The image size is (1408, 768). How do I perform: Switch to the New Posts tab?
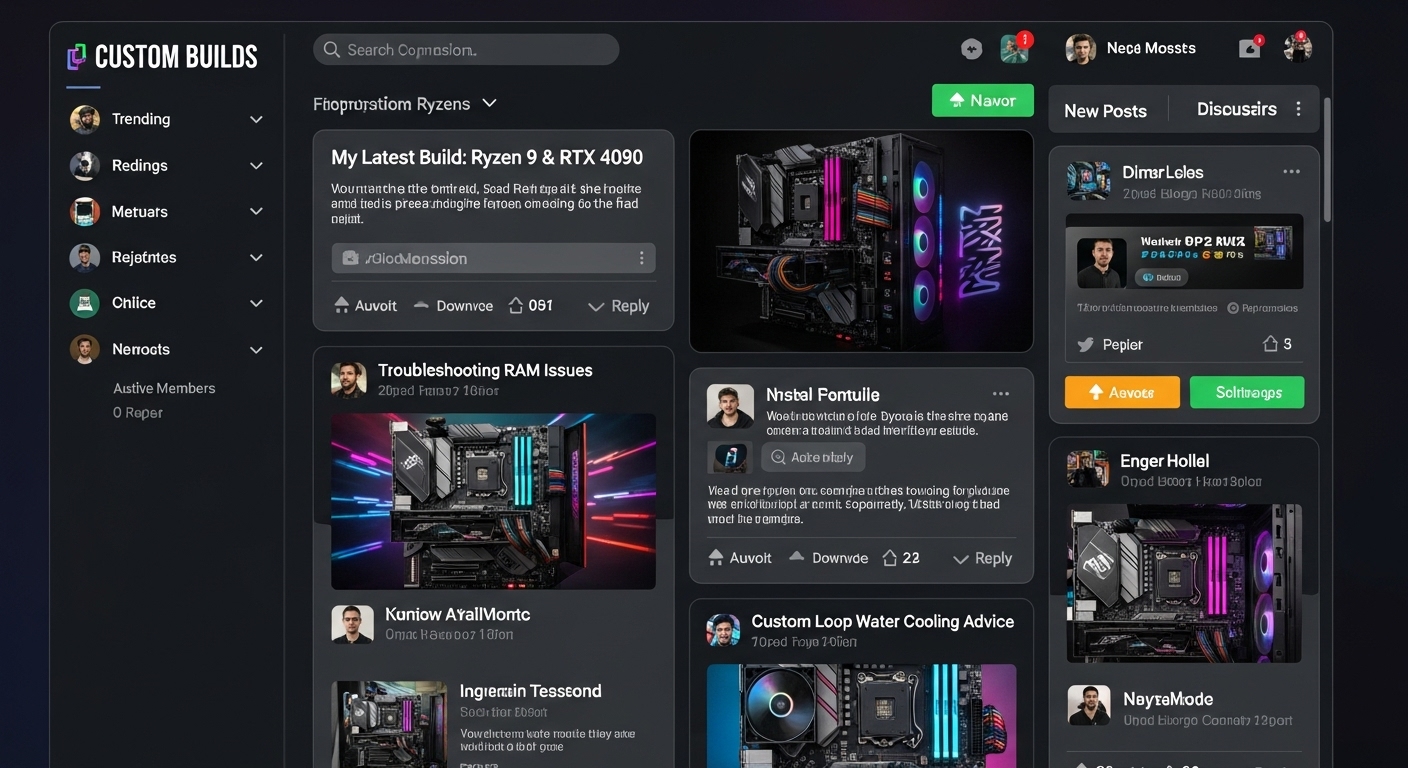pos(1105,111)
